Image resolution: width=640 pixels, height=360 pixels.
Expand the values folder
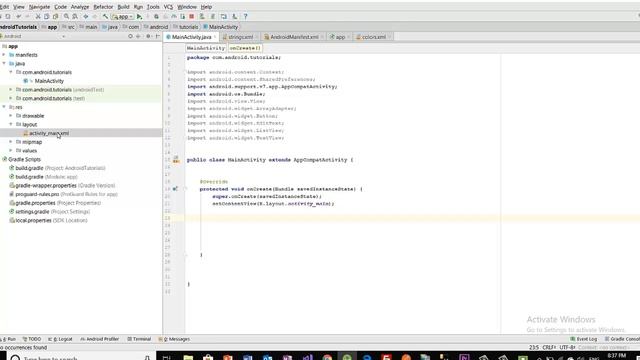point(11,150)
